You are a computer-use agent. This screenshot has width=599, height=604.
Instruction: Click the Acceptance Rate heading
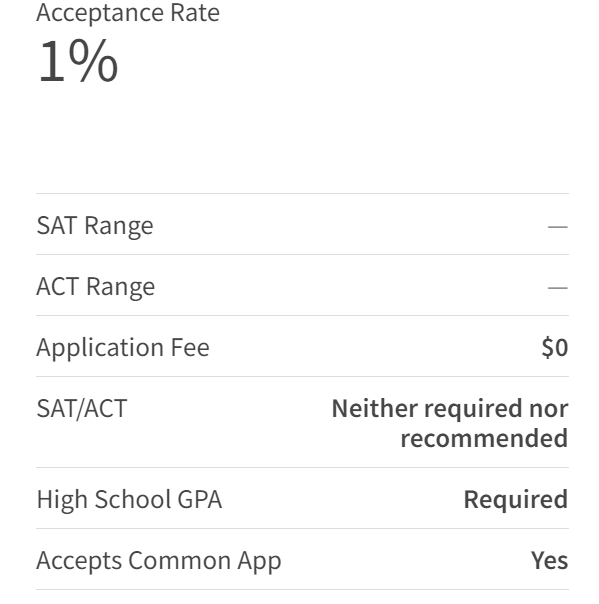pos(128,13)
